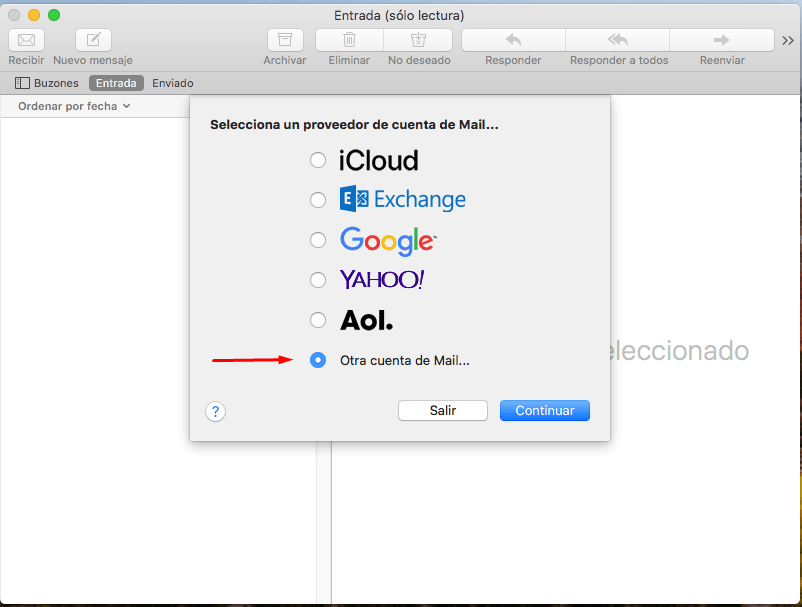Click the Eliminar trash icon
Screen dimensions: 802x607
(x=349, y=40)
